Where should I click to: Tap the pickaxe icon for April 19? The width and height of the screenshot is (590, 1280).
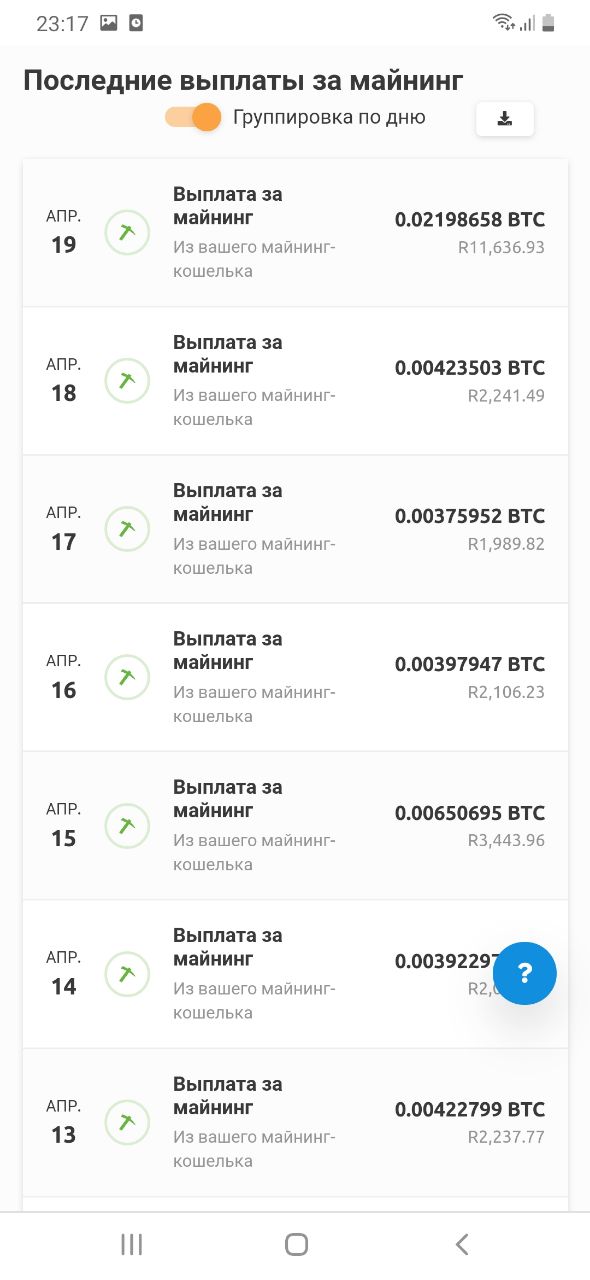click(x=127, y=232)
